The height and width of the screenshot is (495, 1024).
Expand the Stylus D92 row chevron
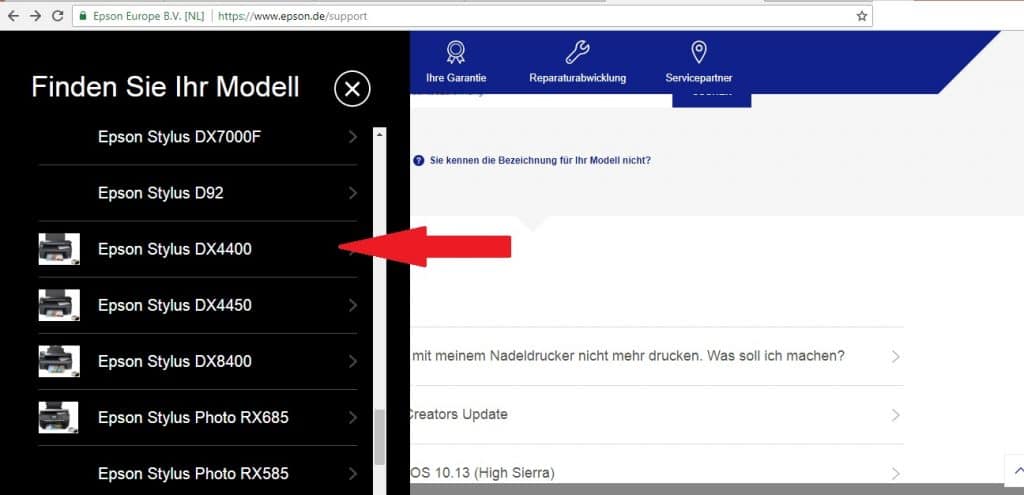click(353, 193)
